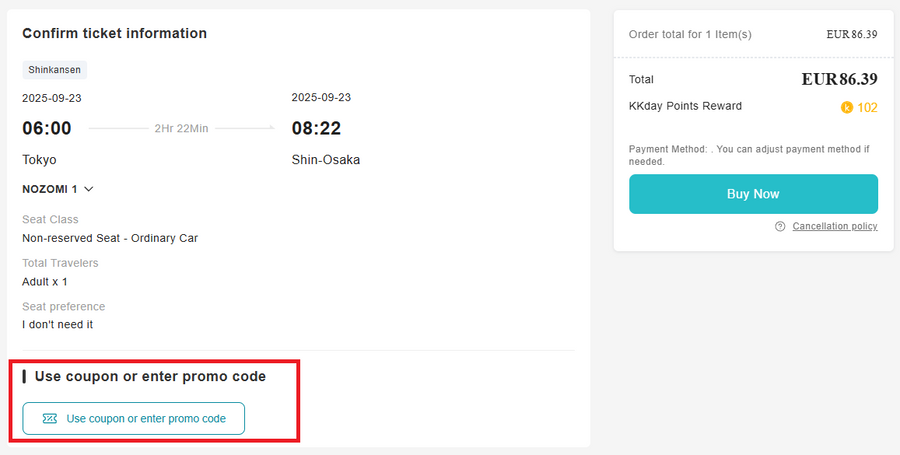The width and height of the screenshot is (900, 455).
Task: Click the Confirm ticket information heading
Action: (x=114, y=33)
